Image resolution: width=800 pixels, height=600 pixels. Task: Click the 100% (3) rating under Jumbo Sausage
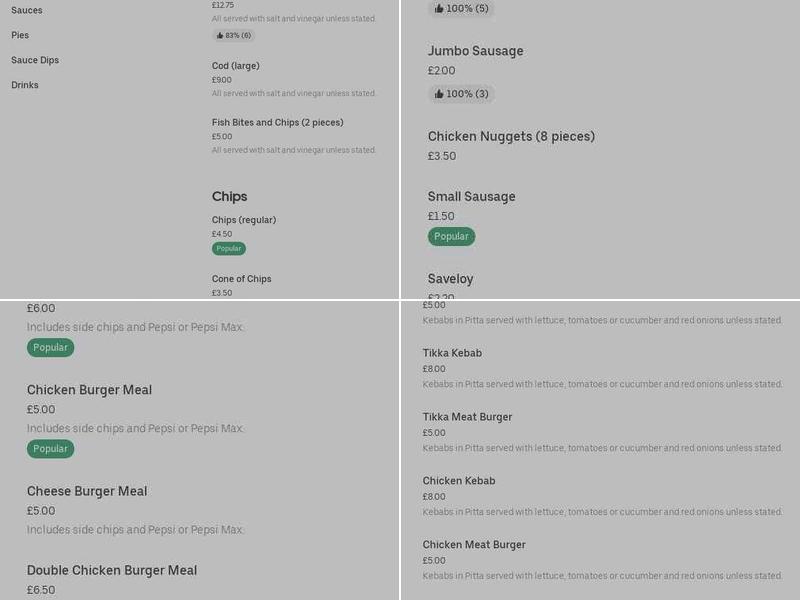(461, 94)
